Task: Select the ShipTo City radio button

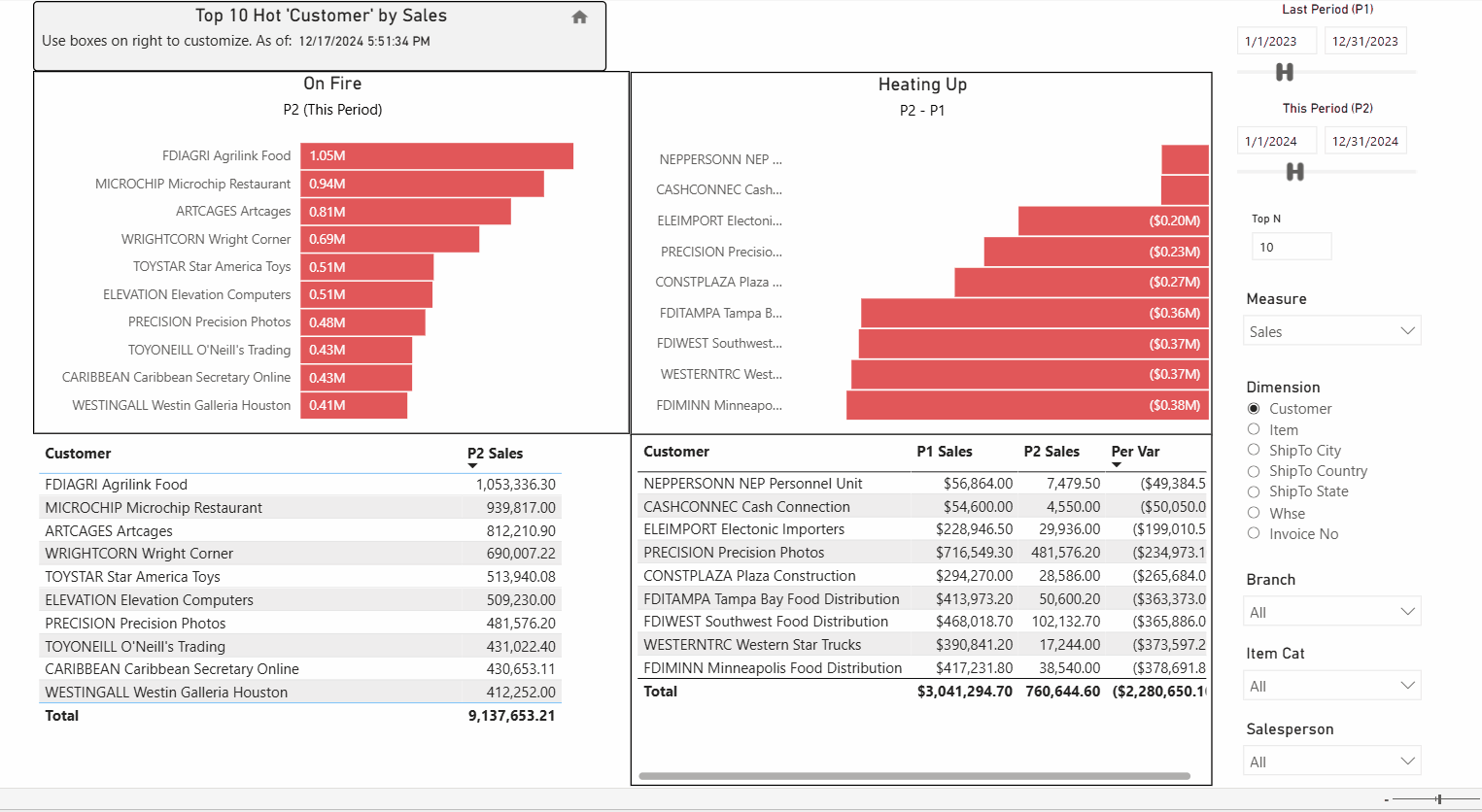Action: coord(1254,450)
